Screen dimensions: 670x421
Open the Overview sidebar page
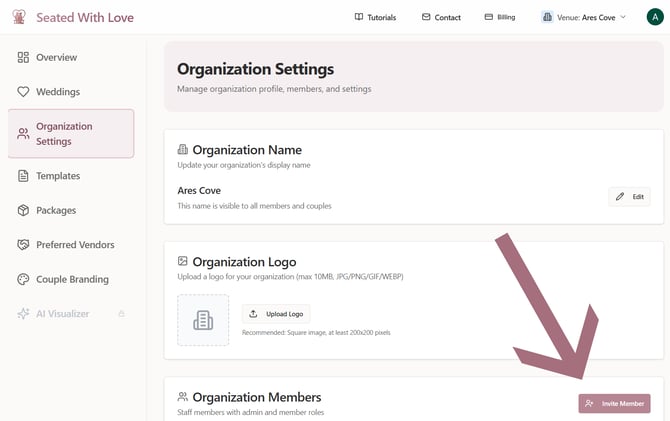(56, 57)
